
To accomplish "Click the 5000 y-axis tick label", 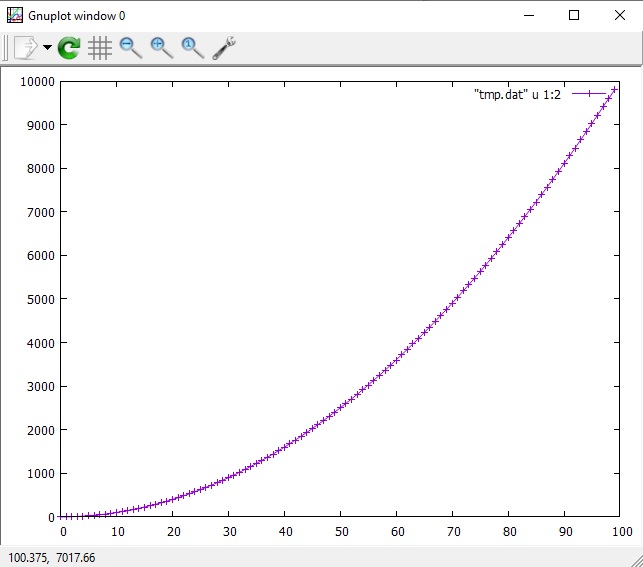I will pos(38,299).
